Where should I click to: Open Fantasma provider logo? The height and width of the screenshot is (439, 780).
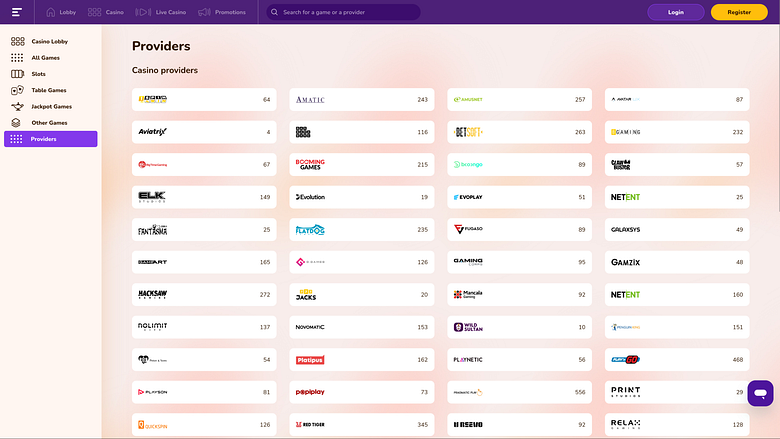click(152, 230)
